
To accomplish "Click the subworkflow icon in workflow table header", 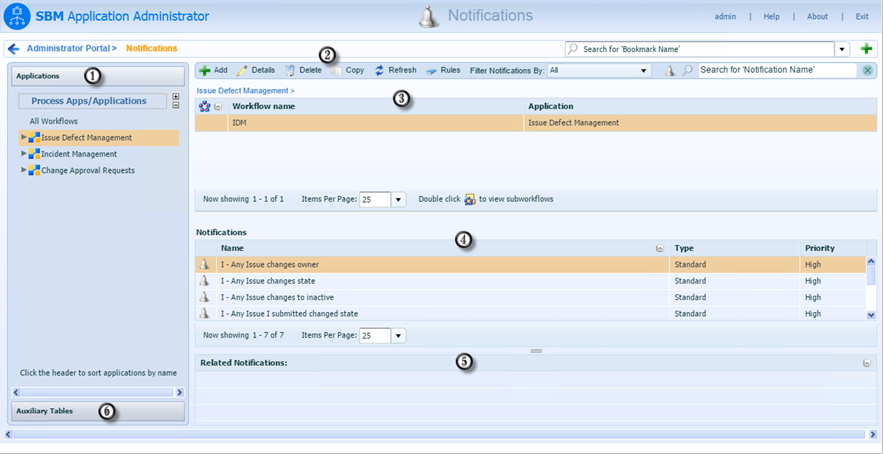I will [205, 106].
